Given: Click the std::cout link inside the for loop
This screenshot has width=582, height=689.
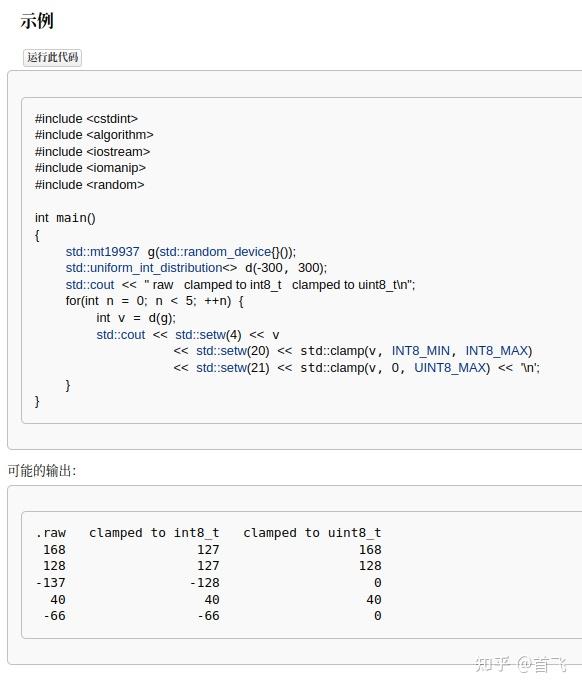Looking at the screenshot, I should pyautogui.click(x=120, y=335).
